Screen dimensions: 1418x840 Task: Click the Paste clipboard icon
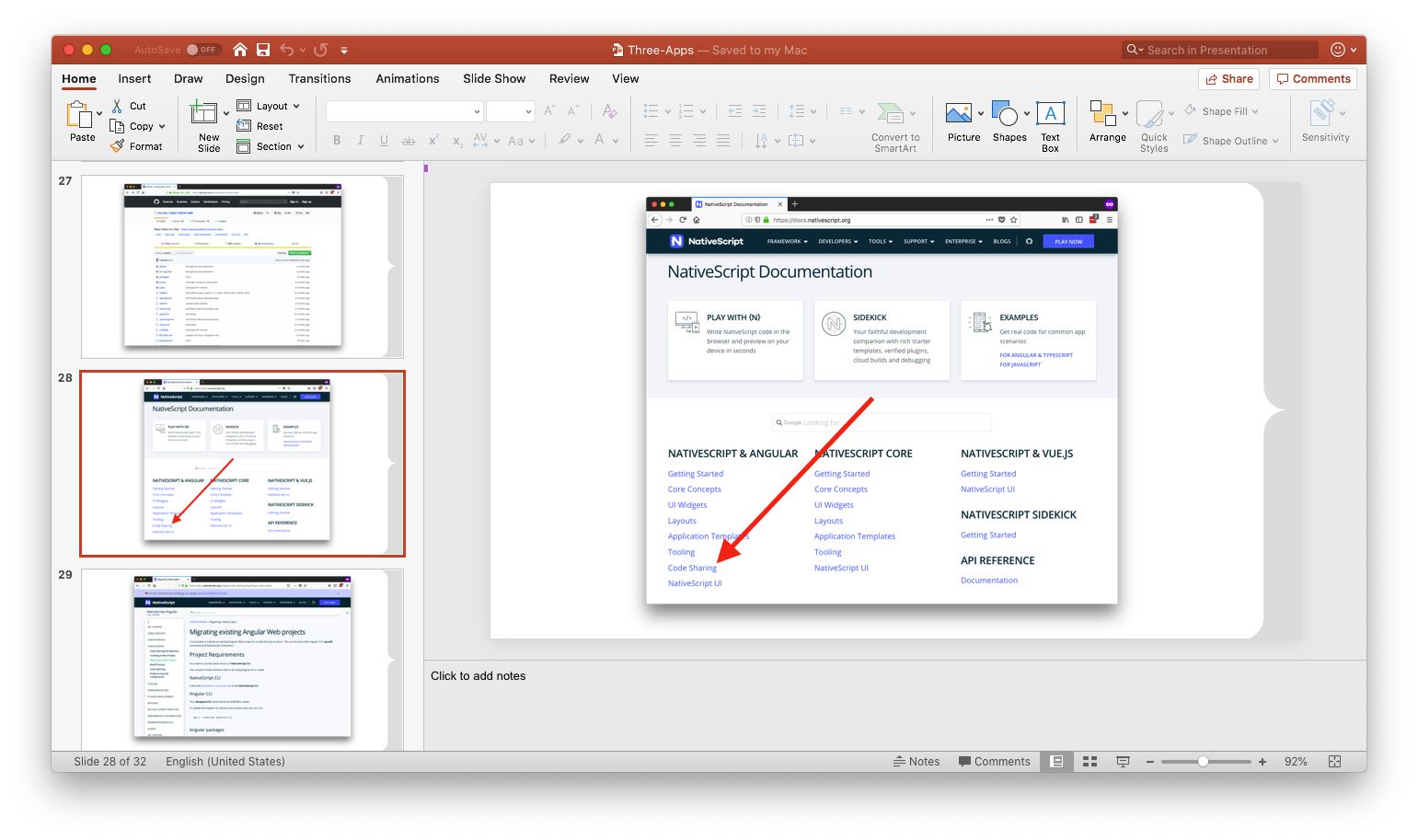tap(81, 114)
